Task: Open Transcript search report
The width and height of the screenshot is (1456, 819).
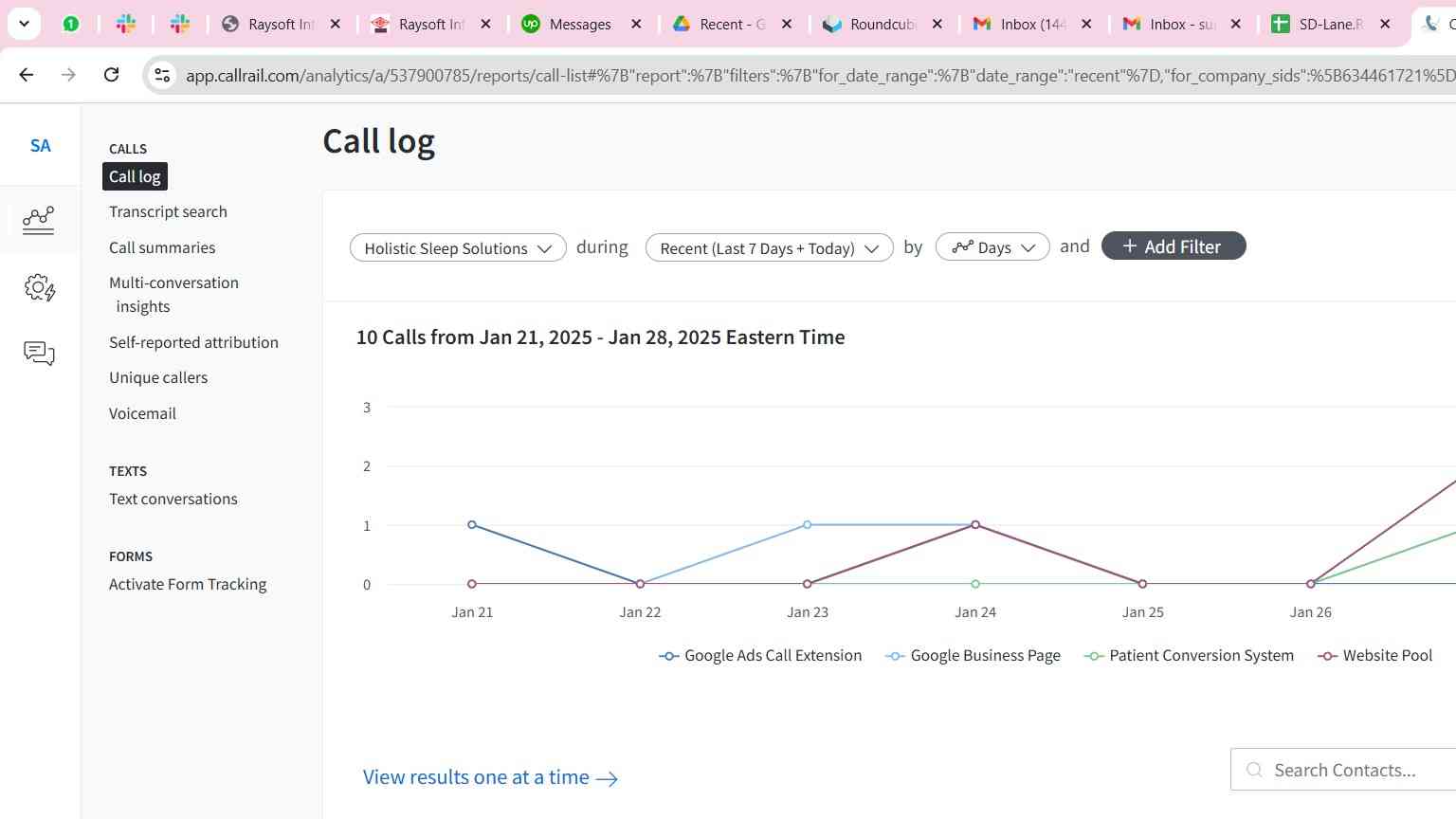Action: click(x=168, y=211)
